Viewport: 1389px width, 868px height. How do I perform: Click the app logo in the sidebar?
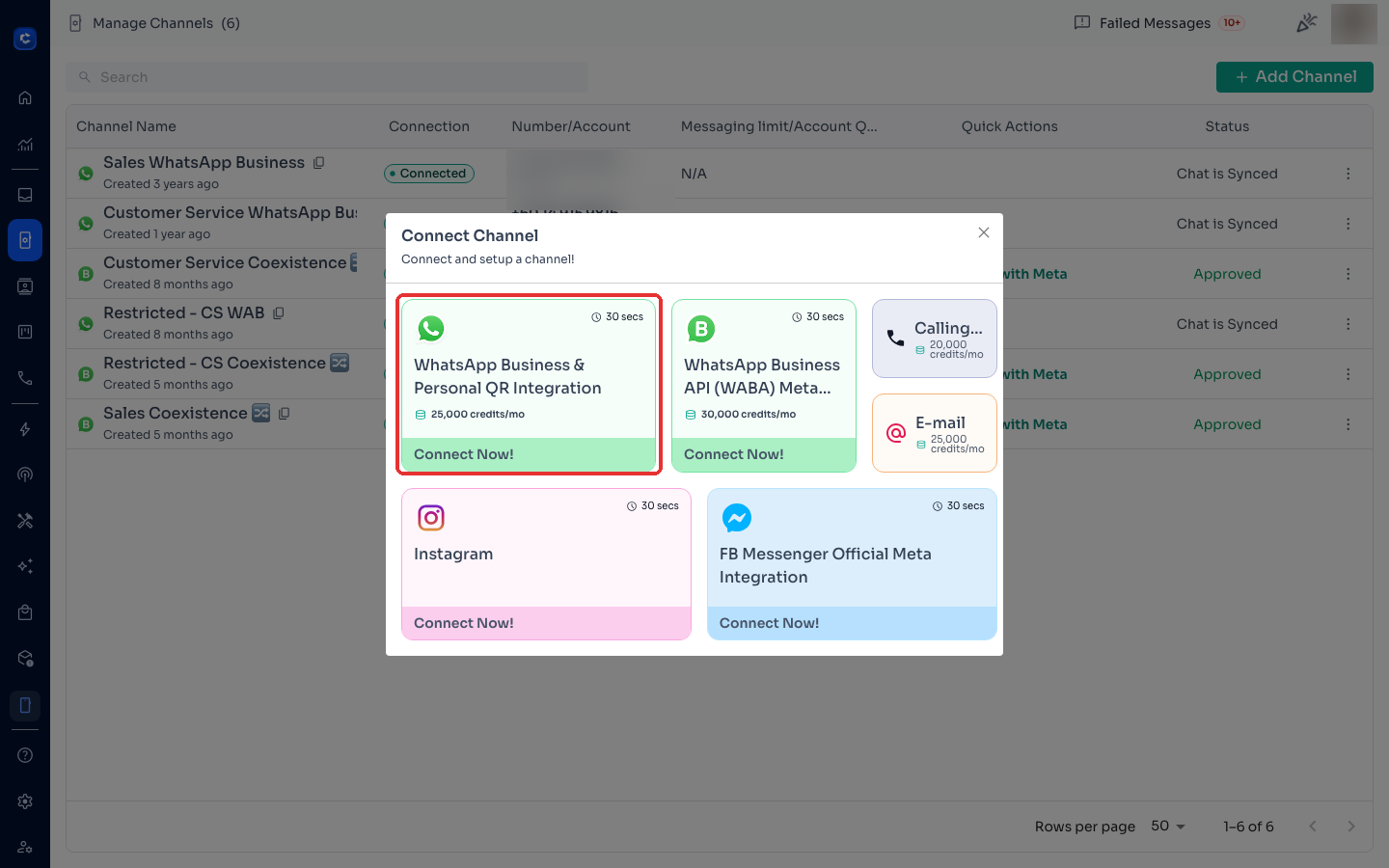click(25, 39)
